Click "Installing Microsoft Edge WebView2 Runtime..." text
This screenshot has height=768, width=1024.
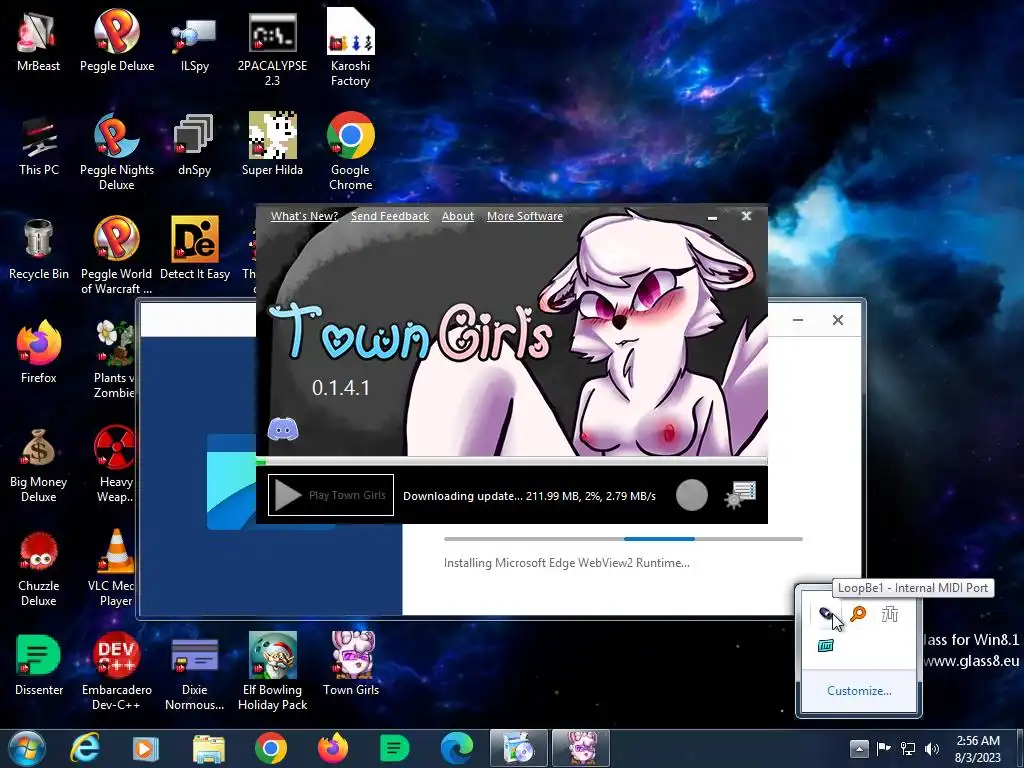pyautogui.click(x=566, y=563)
